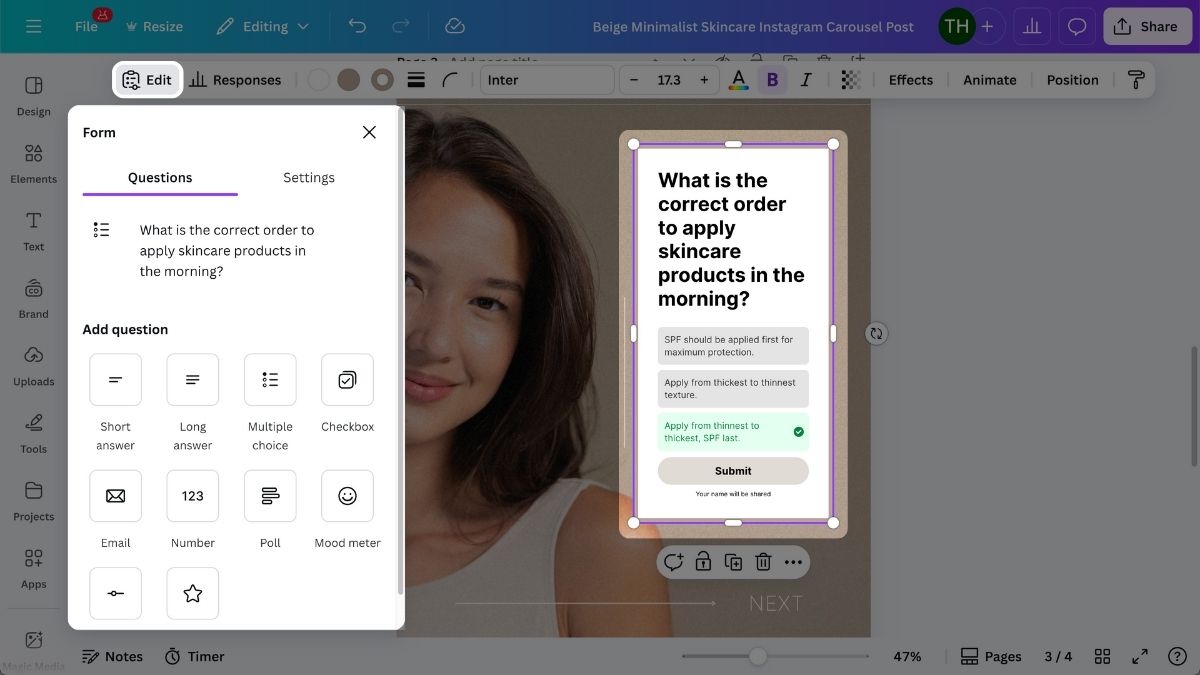The image size is (1200, 675).
Task: Click the form Edit button
Action: click(x=148, y=80)
